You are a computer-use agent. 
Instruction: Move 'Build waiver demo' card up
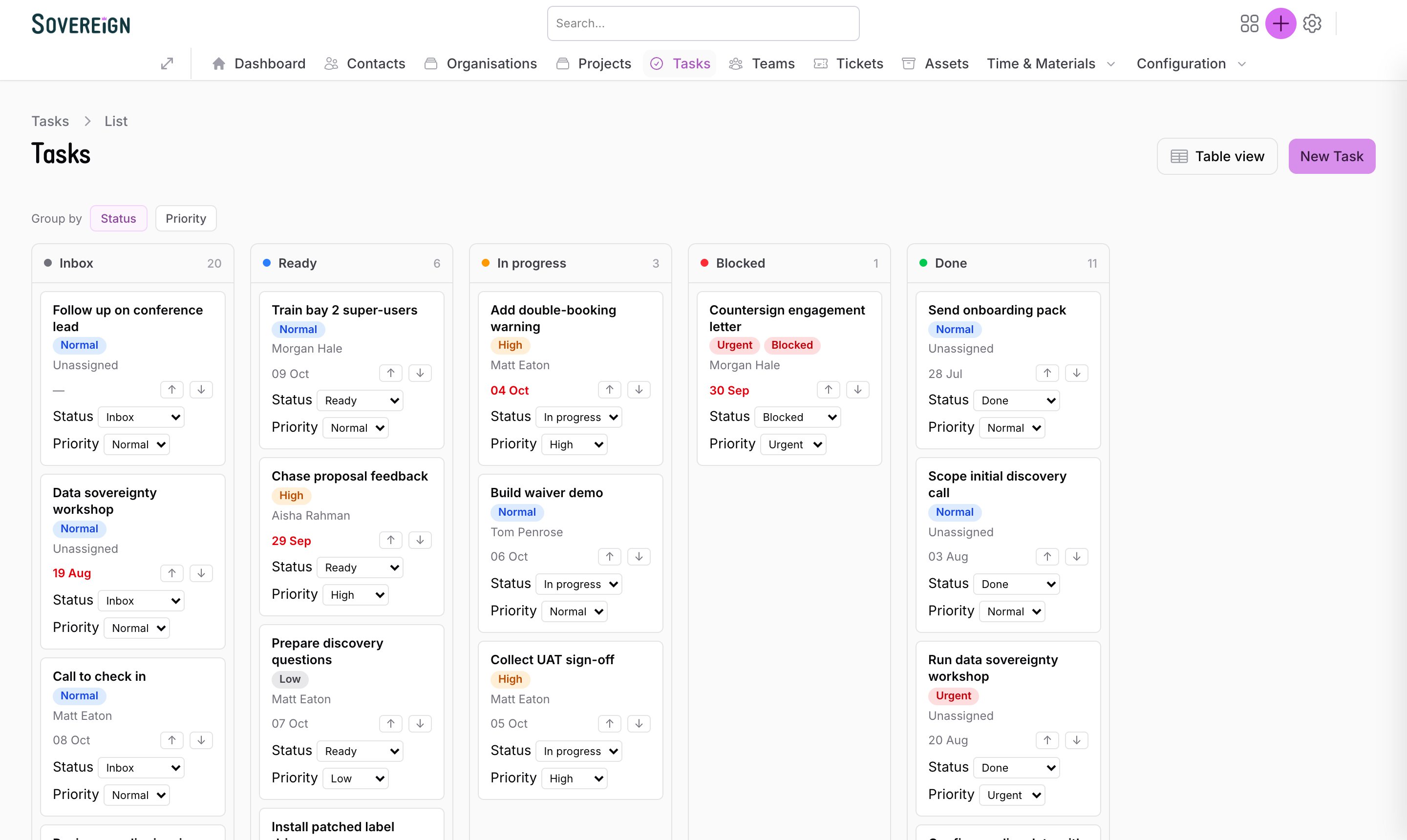[x=610, y=556]
